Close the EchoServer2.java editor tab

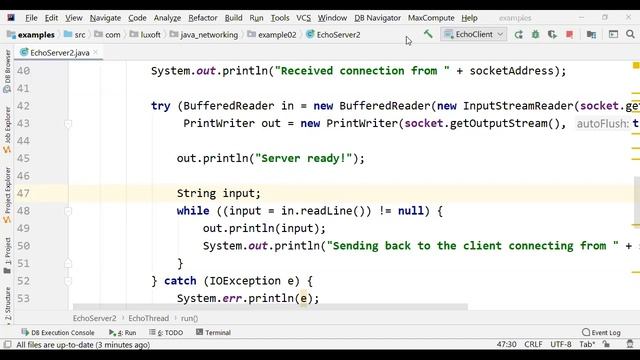pyautogui.click(x=95, y=52)
